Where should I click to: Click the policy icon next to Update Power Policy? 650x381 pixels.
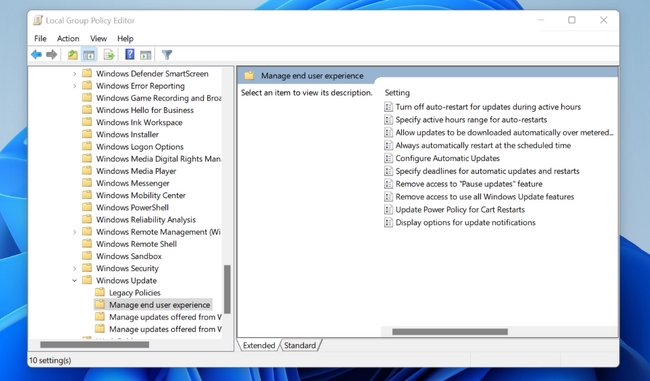point(388,209)
